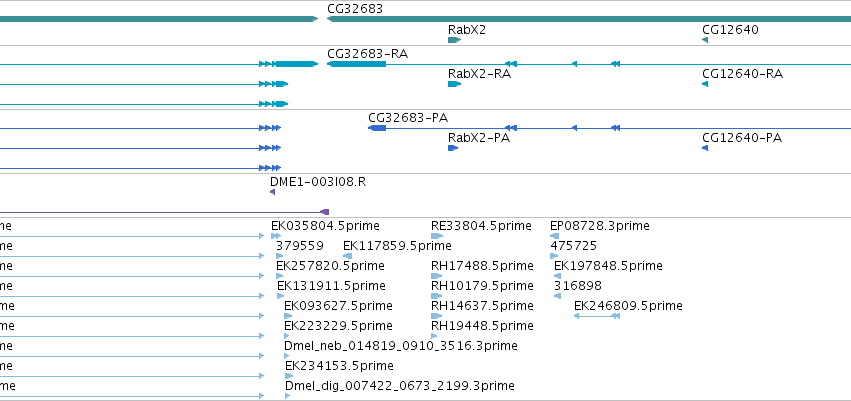Click the RH17488.5prime label
Screen dimensions: 851x401
pos(482,266)
